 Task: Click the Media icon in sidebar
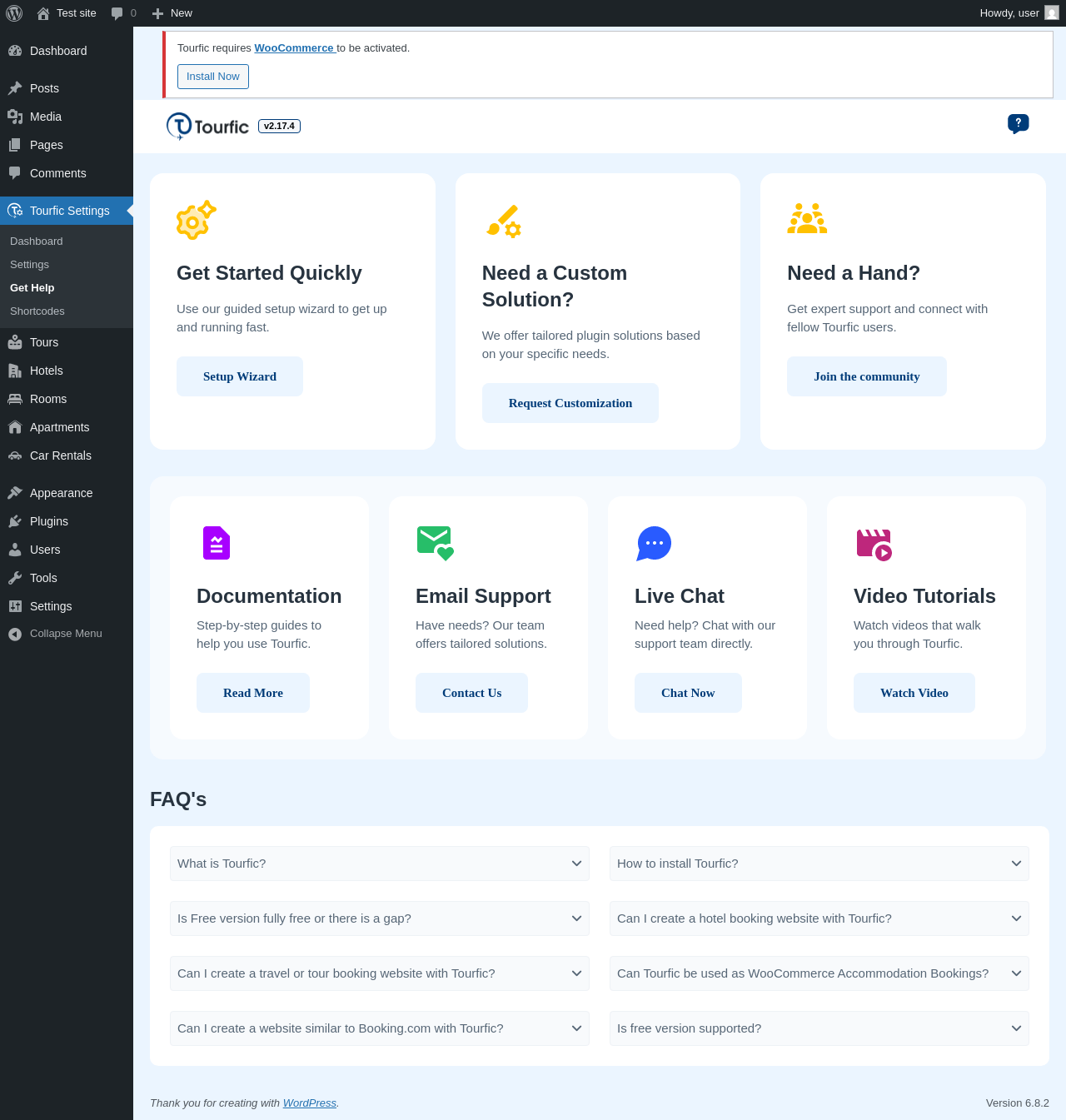tap(15, 117)
